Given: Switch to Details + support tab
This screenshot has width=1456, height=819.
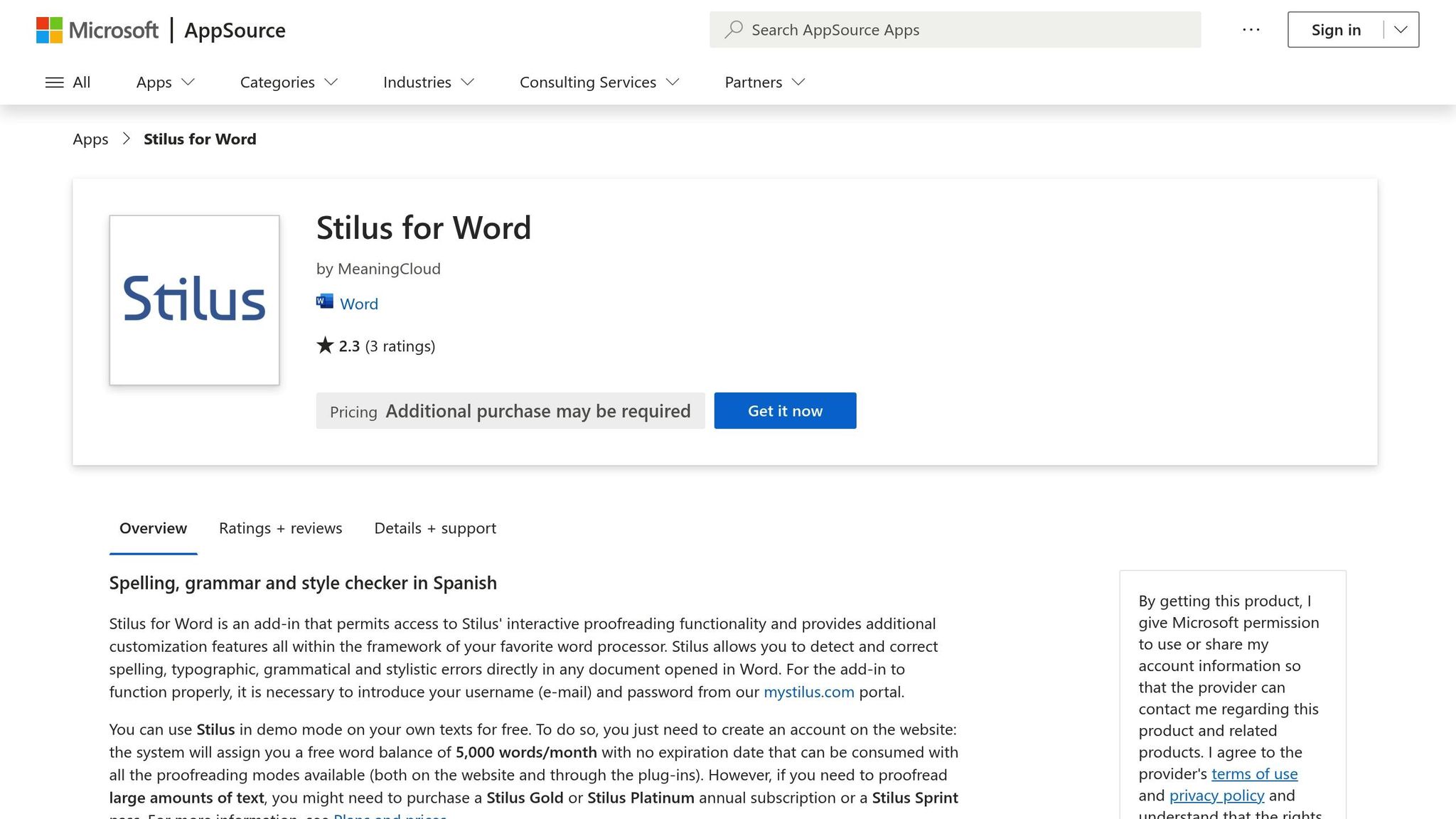Looking at the screenshot, I should point(435,528).
